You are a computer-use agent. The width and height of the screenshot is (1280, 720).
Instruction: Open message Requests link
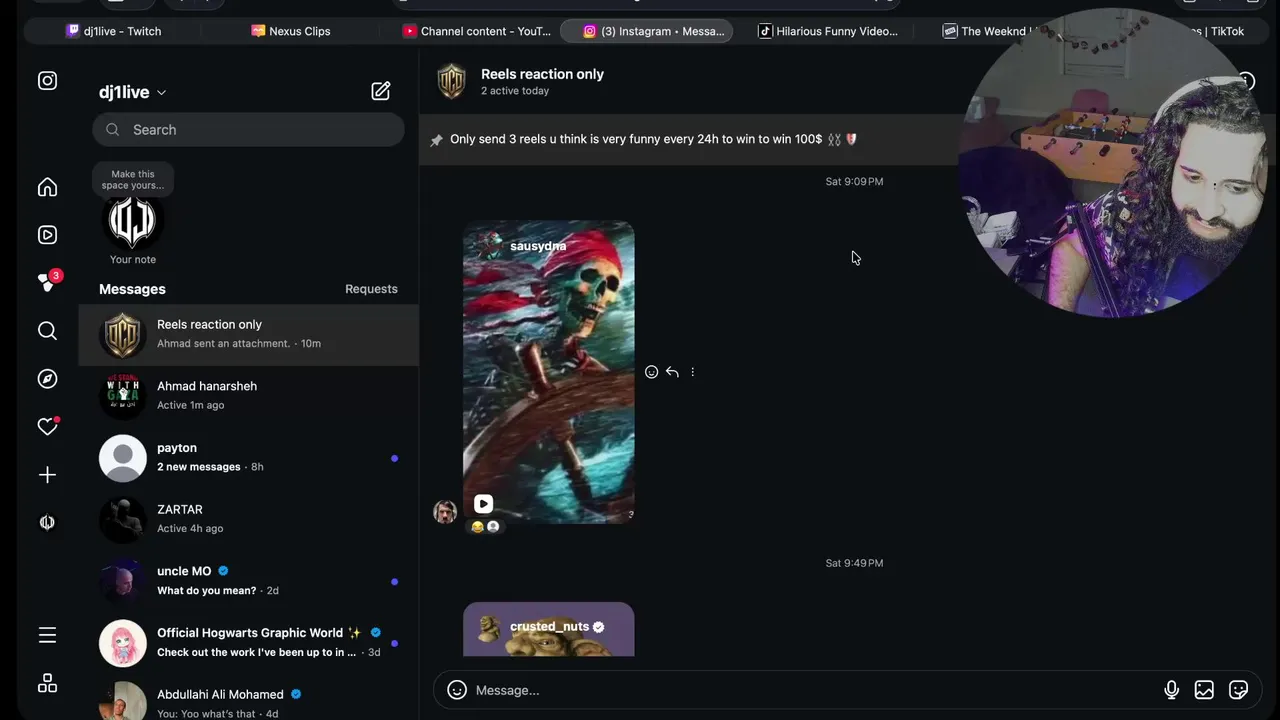pos(371,289)
